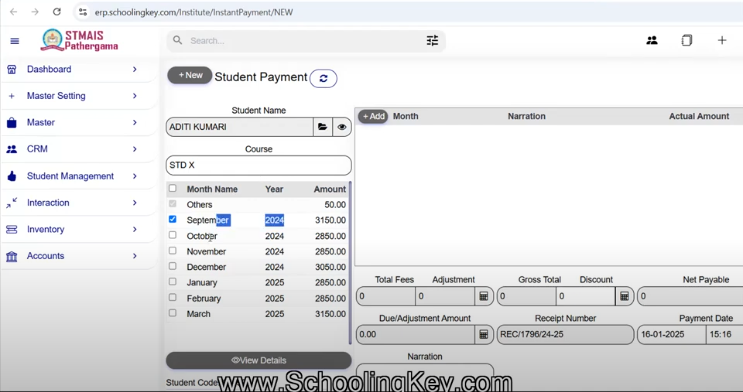Screen dimensions: 743x392
Task: Click the Receipt Number field
Action: coord(565,335)
